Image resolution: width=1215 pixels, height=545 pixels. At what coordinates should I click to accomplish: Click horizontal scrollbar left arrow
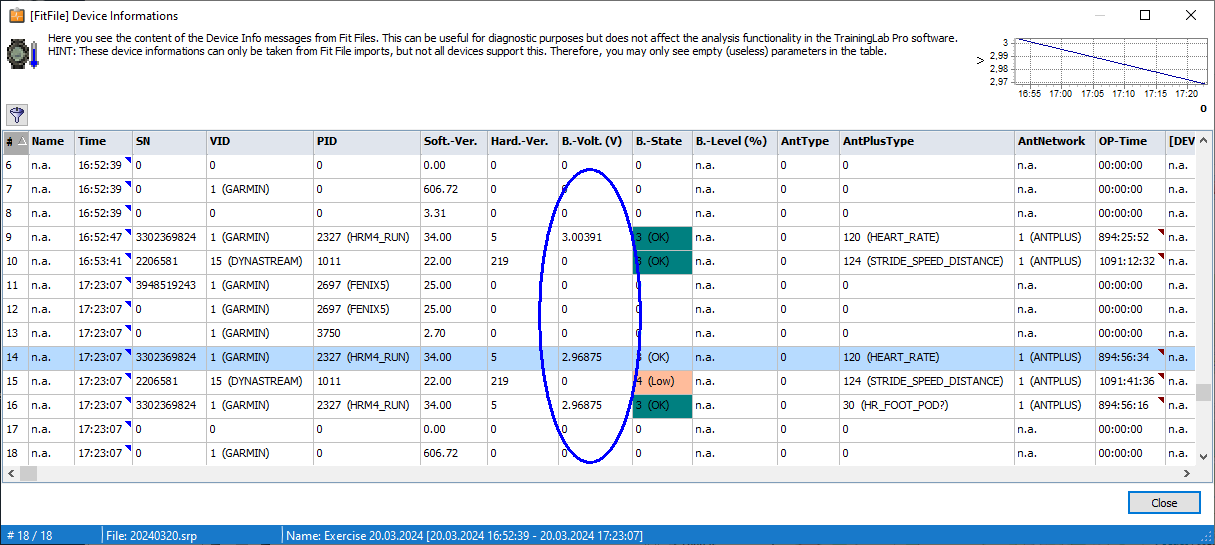(11, 473)
